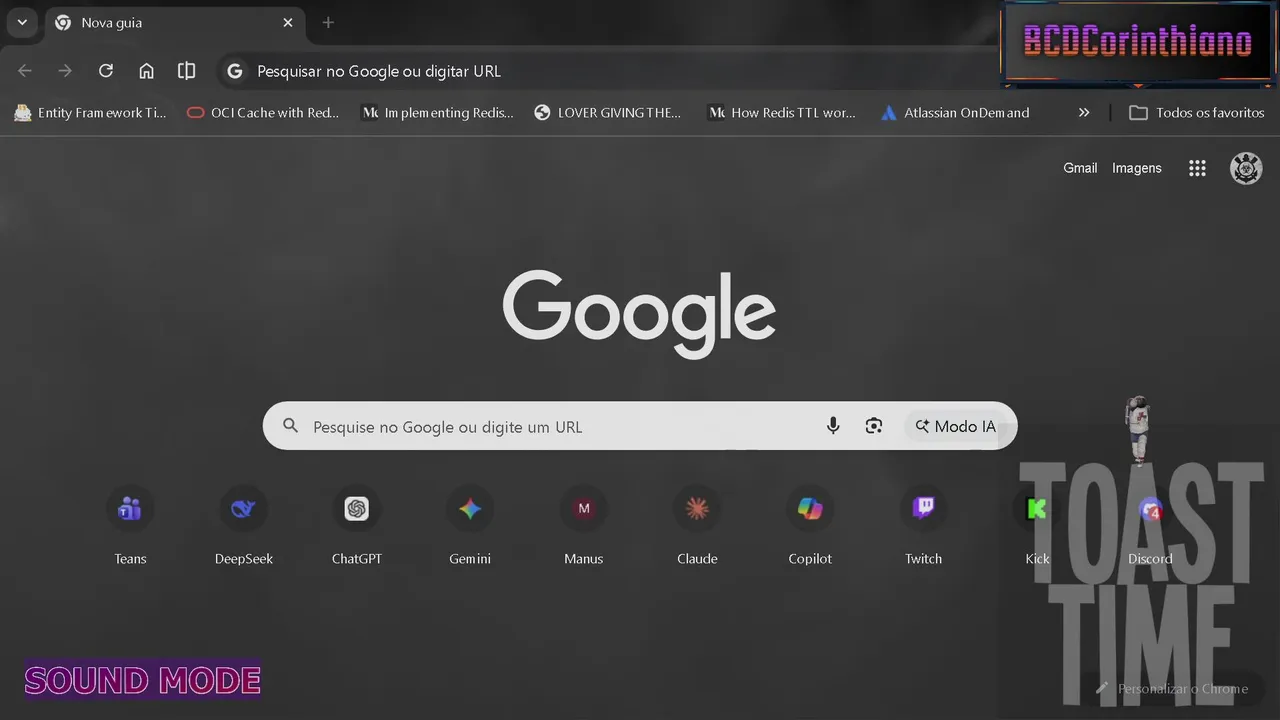Open a new tab with plus button
Image resolution: width=1280 pixels, height=720 pixels.
(x=328, y=22)
